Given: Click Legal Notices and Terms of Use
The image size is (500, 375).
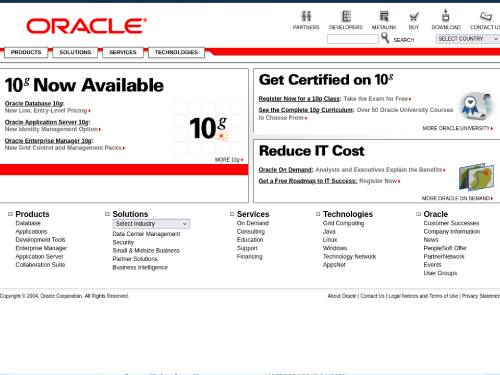Looking at the screenshot, I should 423,296.
